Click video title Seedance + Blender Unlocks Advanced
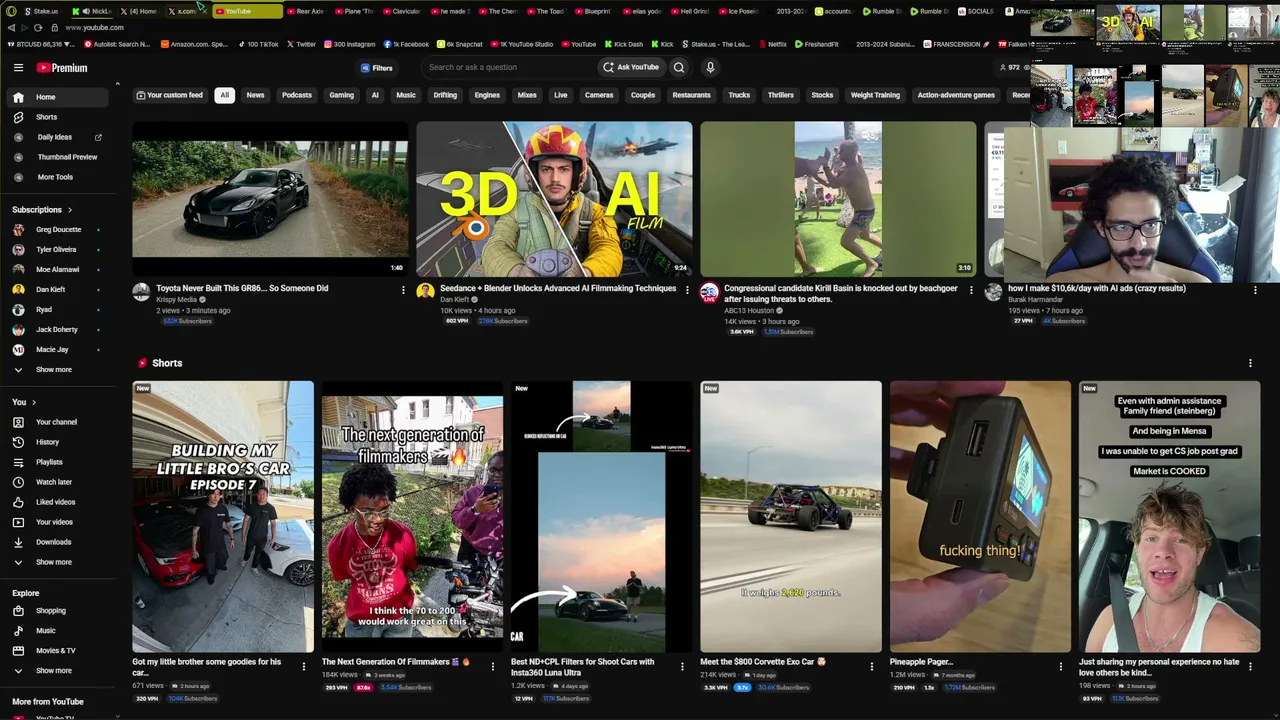 click(558, 288)
